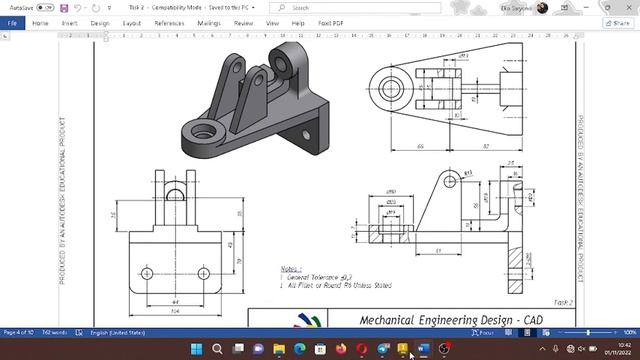This screenshot has width=640, height=360.
Task: Click the Word taskbar icon
Action: [x=424, y=349]
